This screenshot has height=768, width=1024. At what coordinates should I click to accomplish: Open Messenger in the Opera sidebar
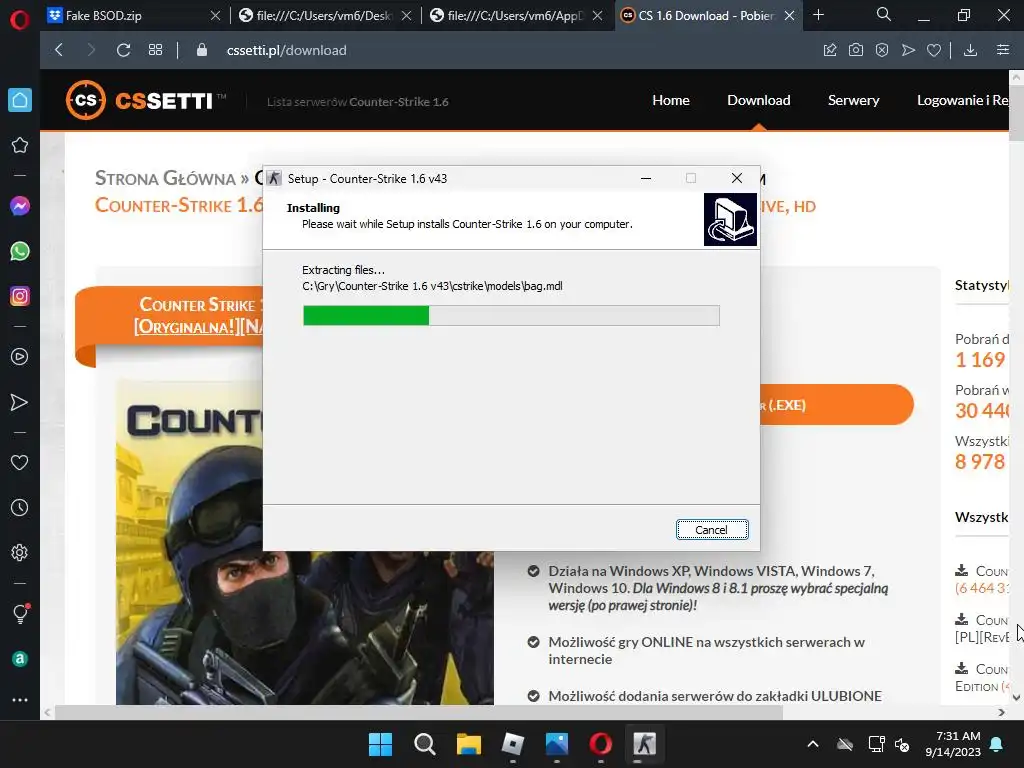20,206
